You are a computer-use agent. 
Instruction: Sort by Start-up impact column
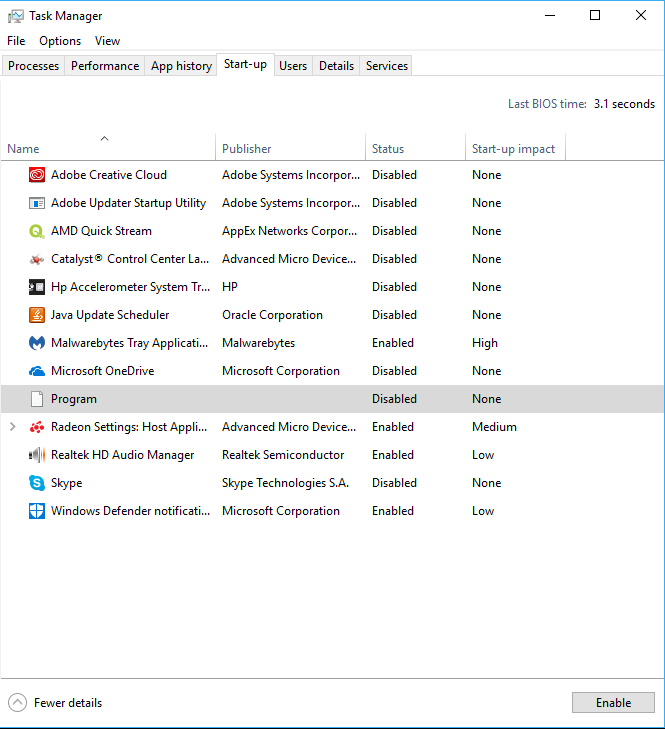(513, 149)
